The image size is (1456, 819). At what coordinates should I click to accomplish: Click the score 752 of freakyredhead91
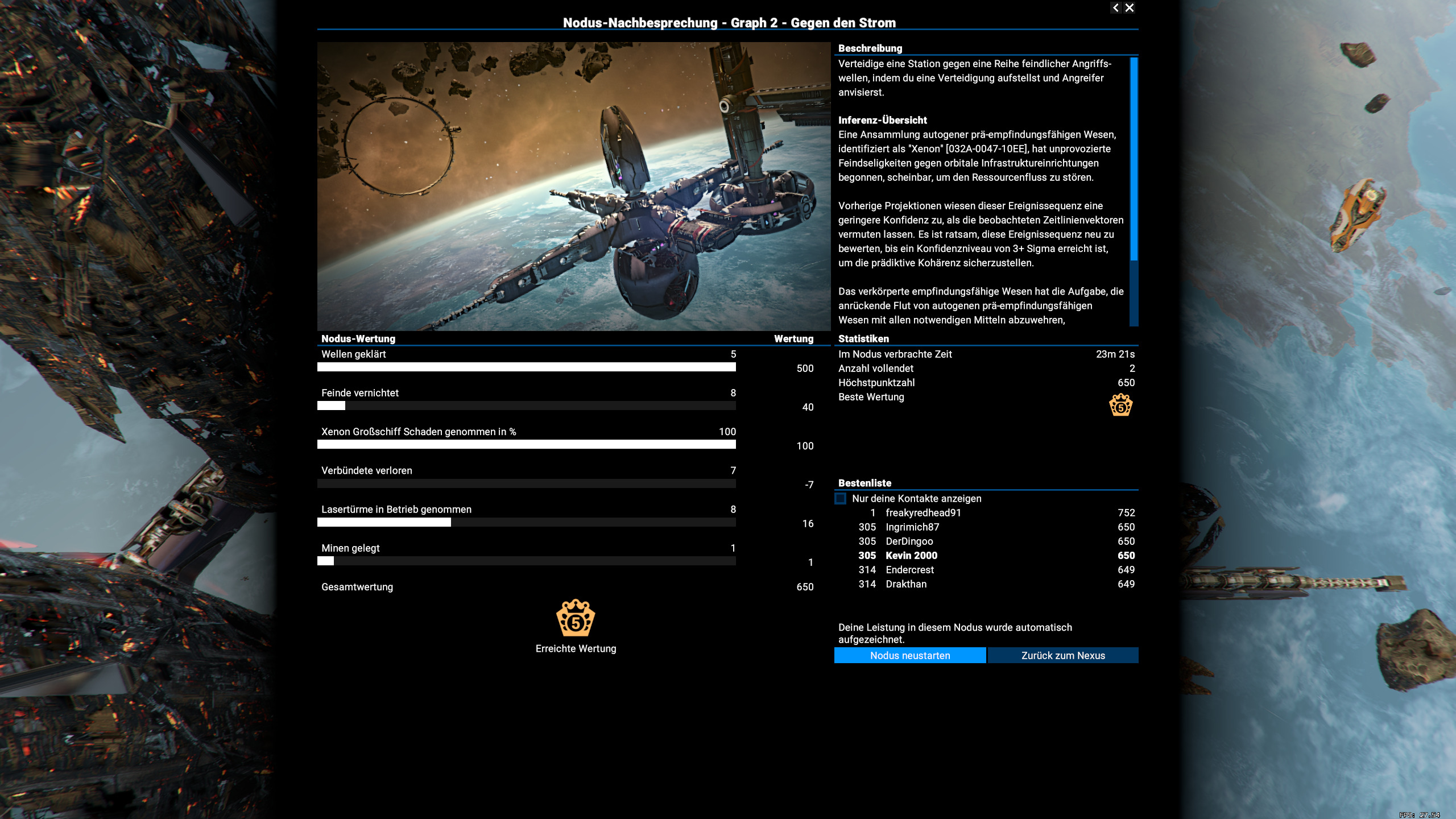click(x=1126, y=513)
